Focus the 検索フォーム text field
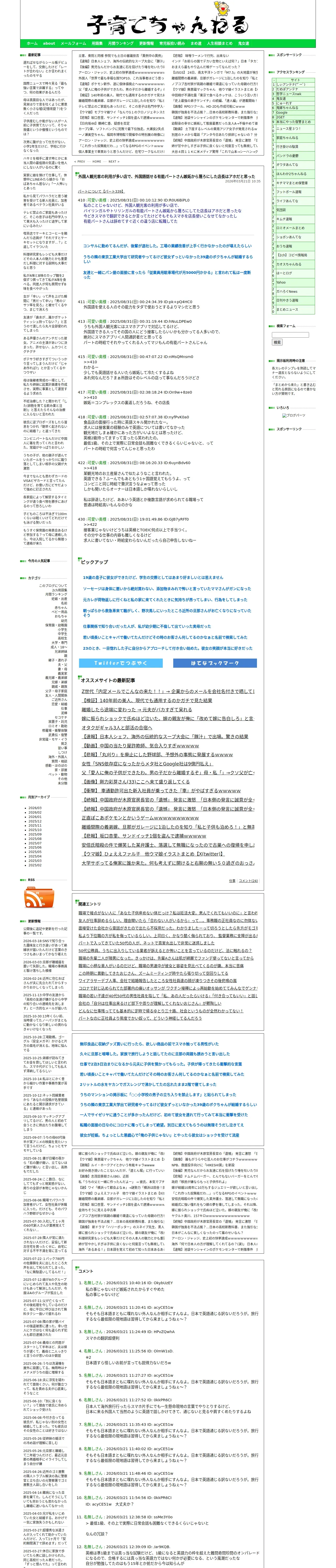Screen dimensions: 336x1568 pyautogui.click(x=290, y=335)
